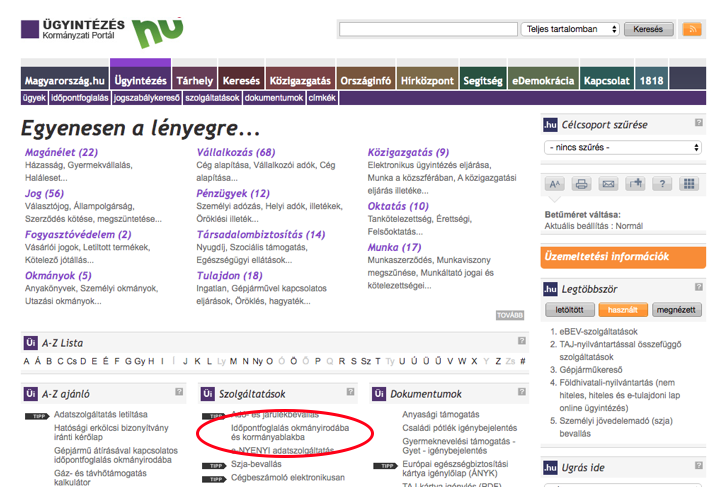Screen dimensions: 721x503
Task: Click the grid view icon
Action: pos(689,184)
